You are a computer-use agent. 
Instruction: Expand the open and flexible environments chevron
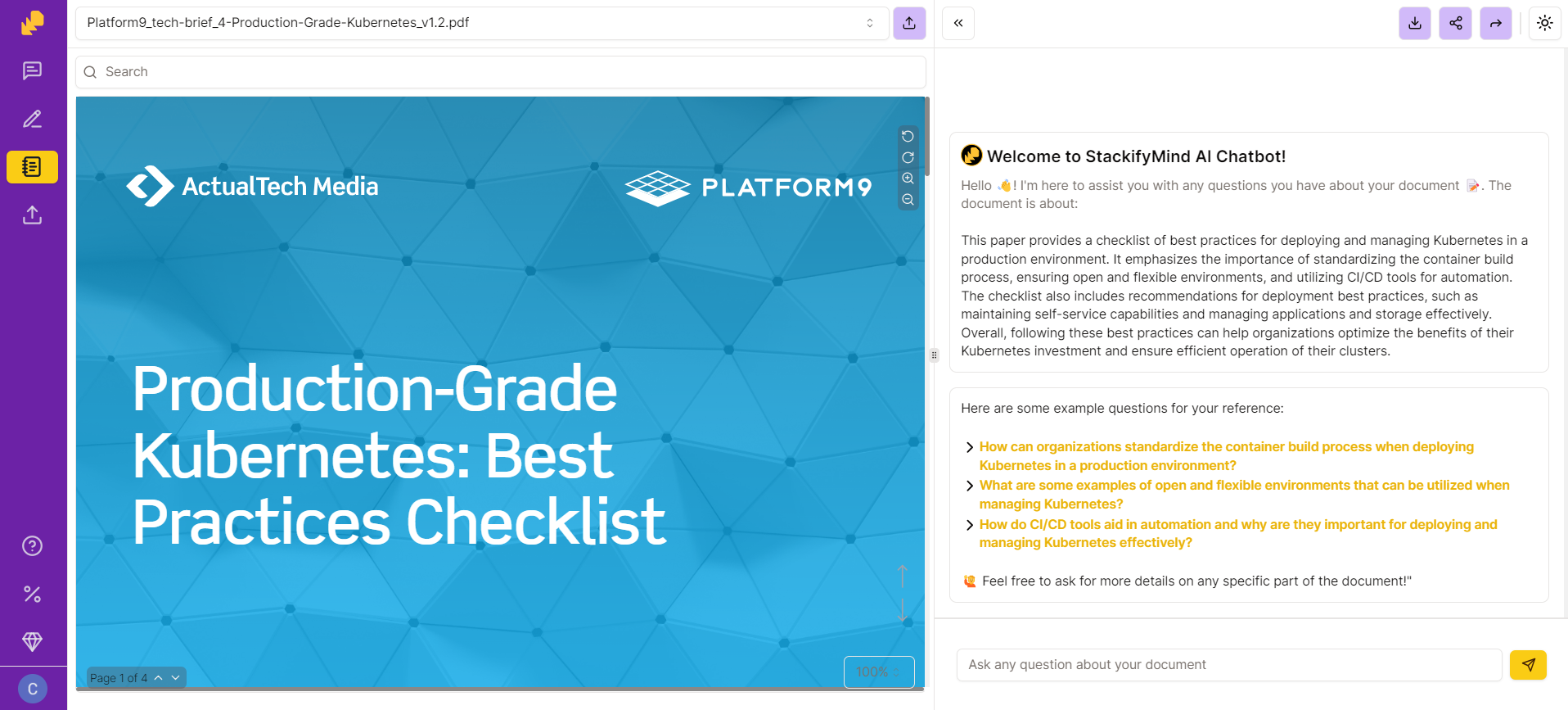point(969,486)
